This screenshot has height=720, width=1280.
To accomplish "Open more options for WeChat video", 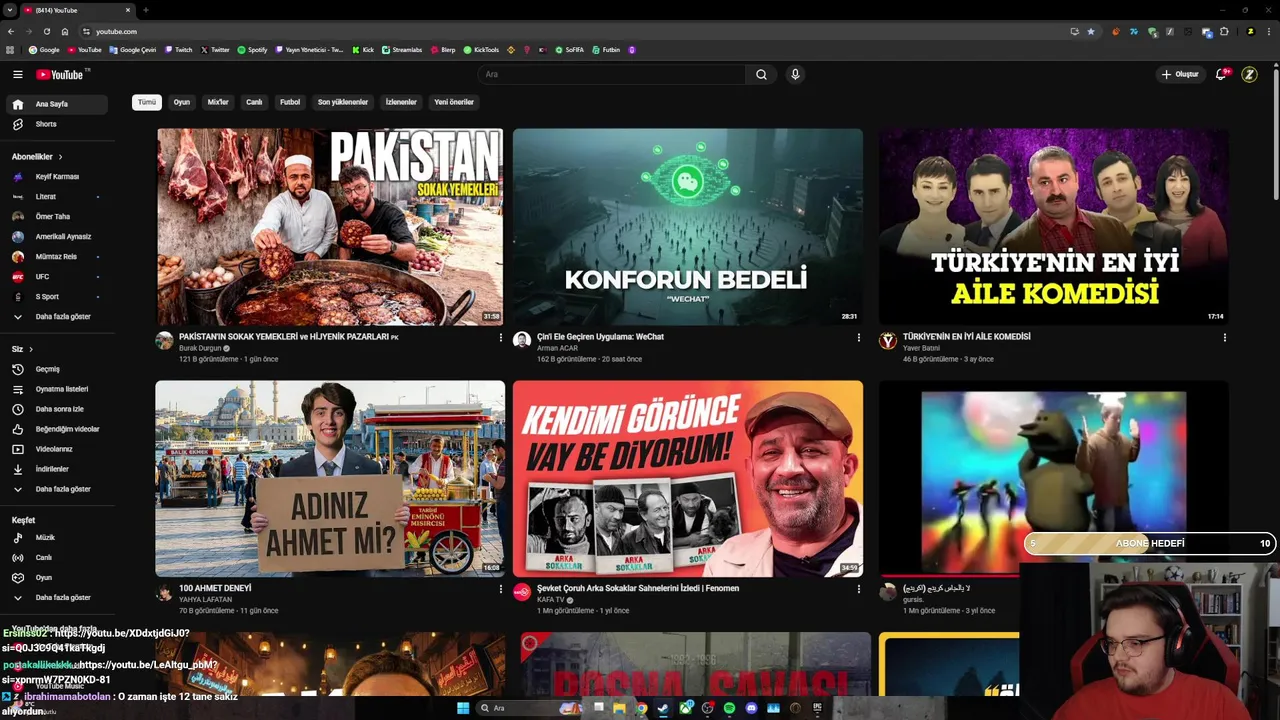I will (858, 338).
